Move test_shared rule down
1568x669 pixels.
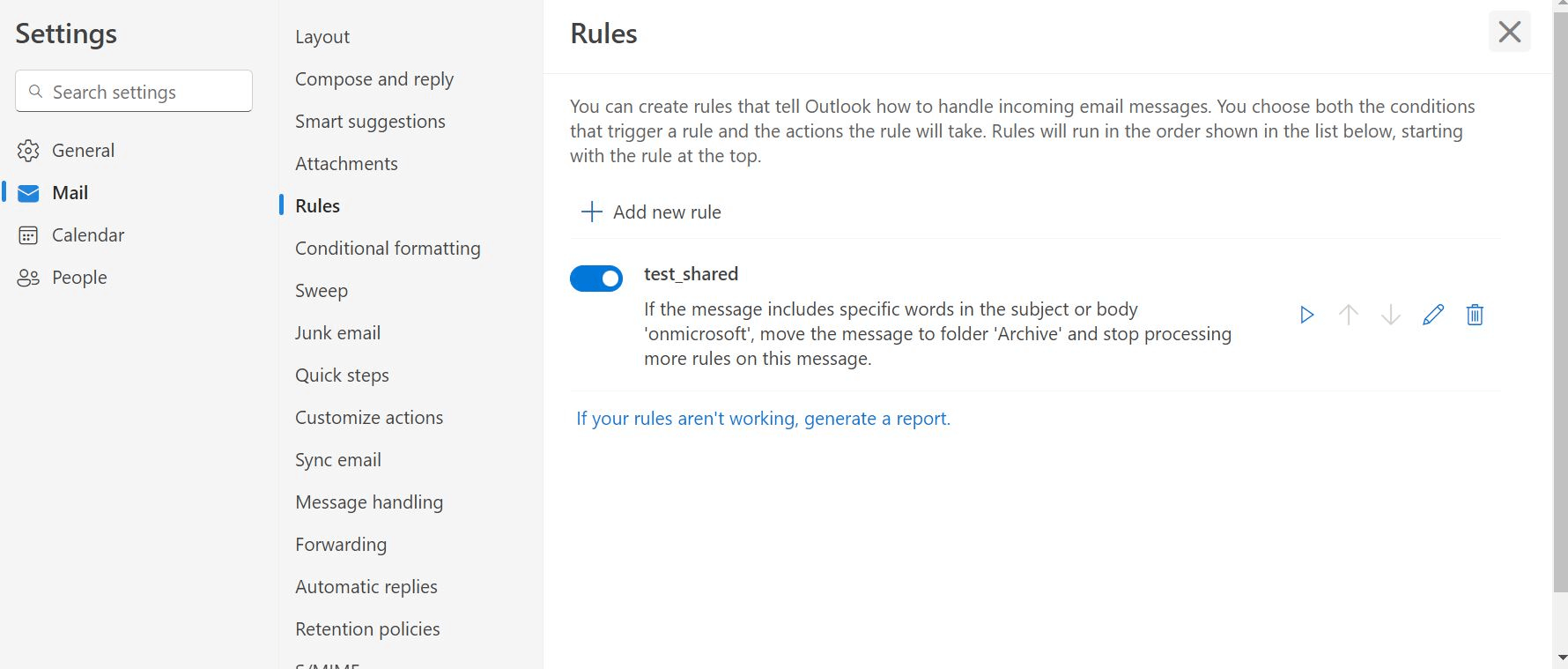(x=1390, y=315)
